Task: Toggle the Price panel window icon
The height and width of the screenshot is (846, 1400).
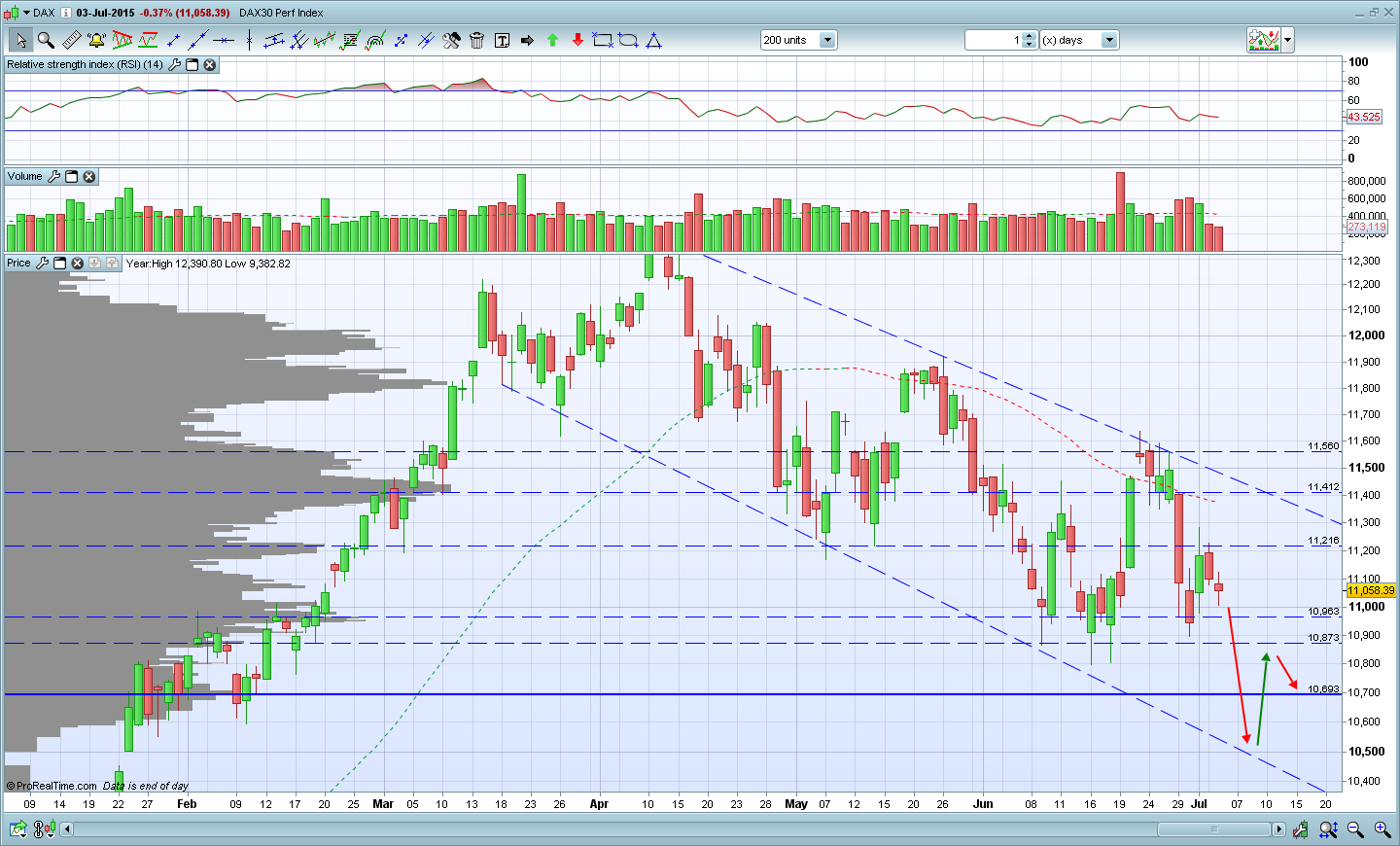Action: pyautogui.click(x=59, y=263)
